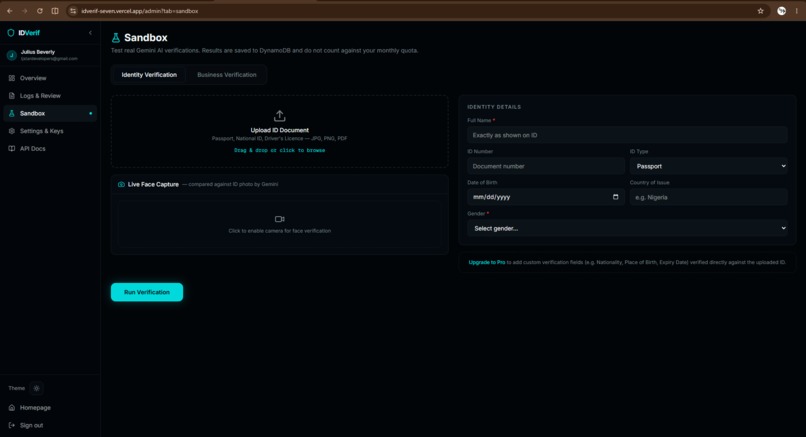Click the Julius Beverly user name
This screenshot has width=806, height=437.
38,52
